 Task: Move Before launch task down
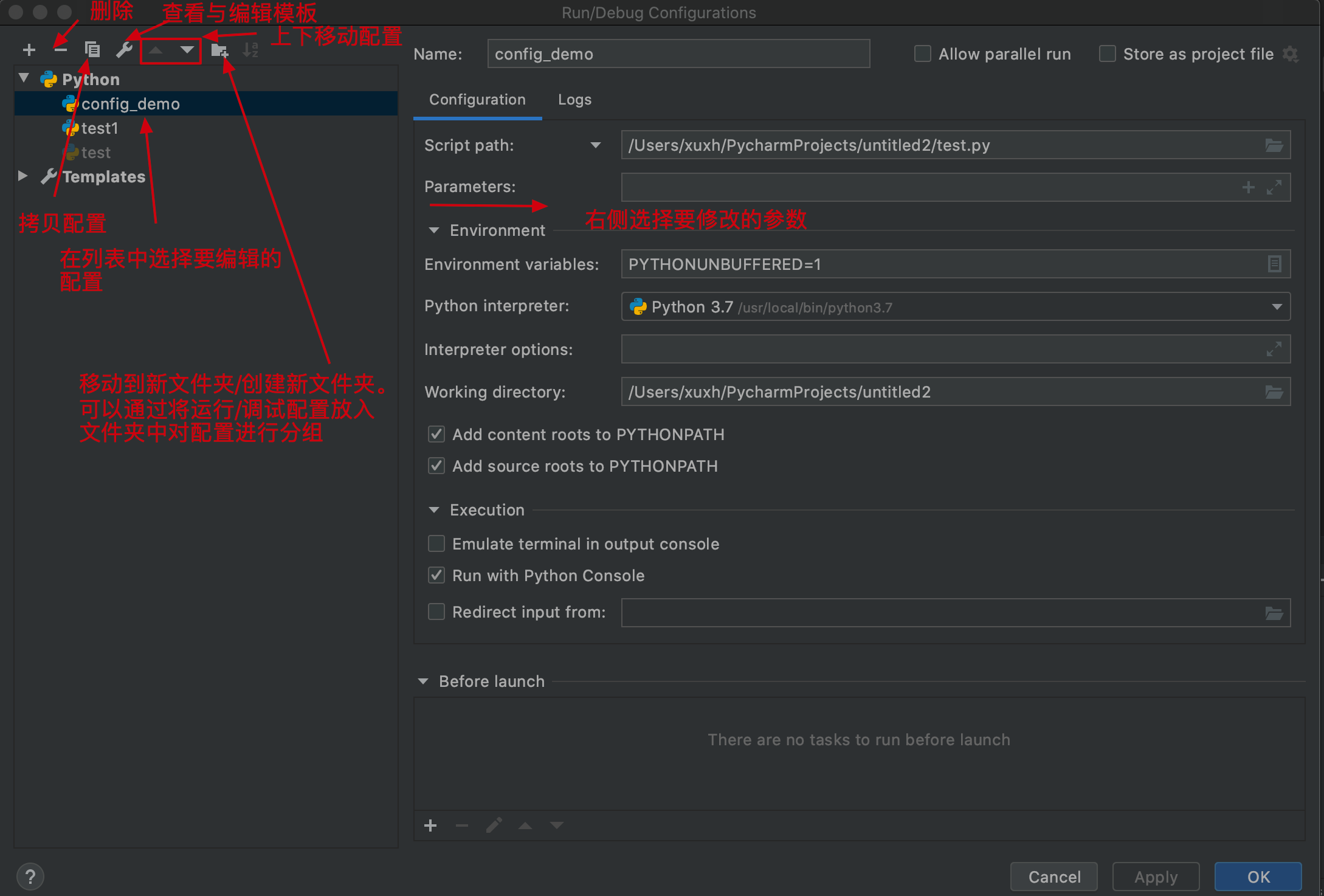557,825
